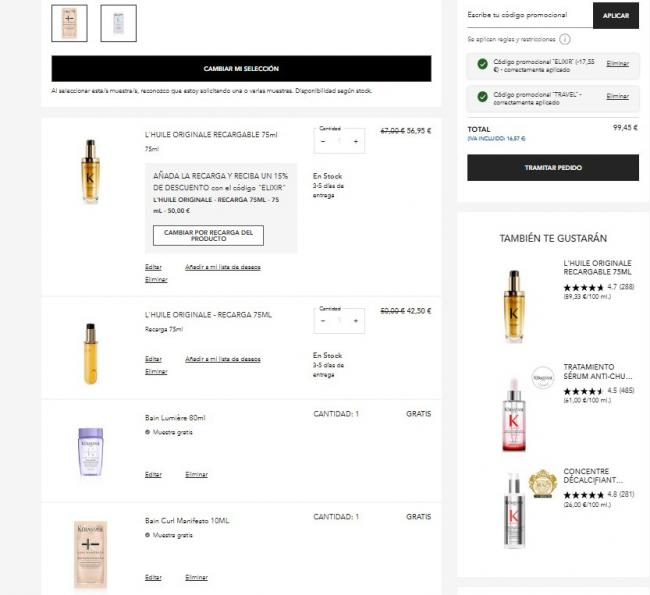Eliminar the L'Huile Originale Recargable 75ml item
The height and width of the screenshot is (595, 650).
(156, 280)
